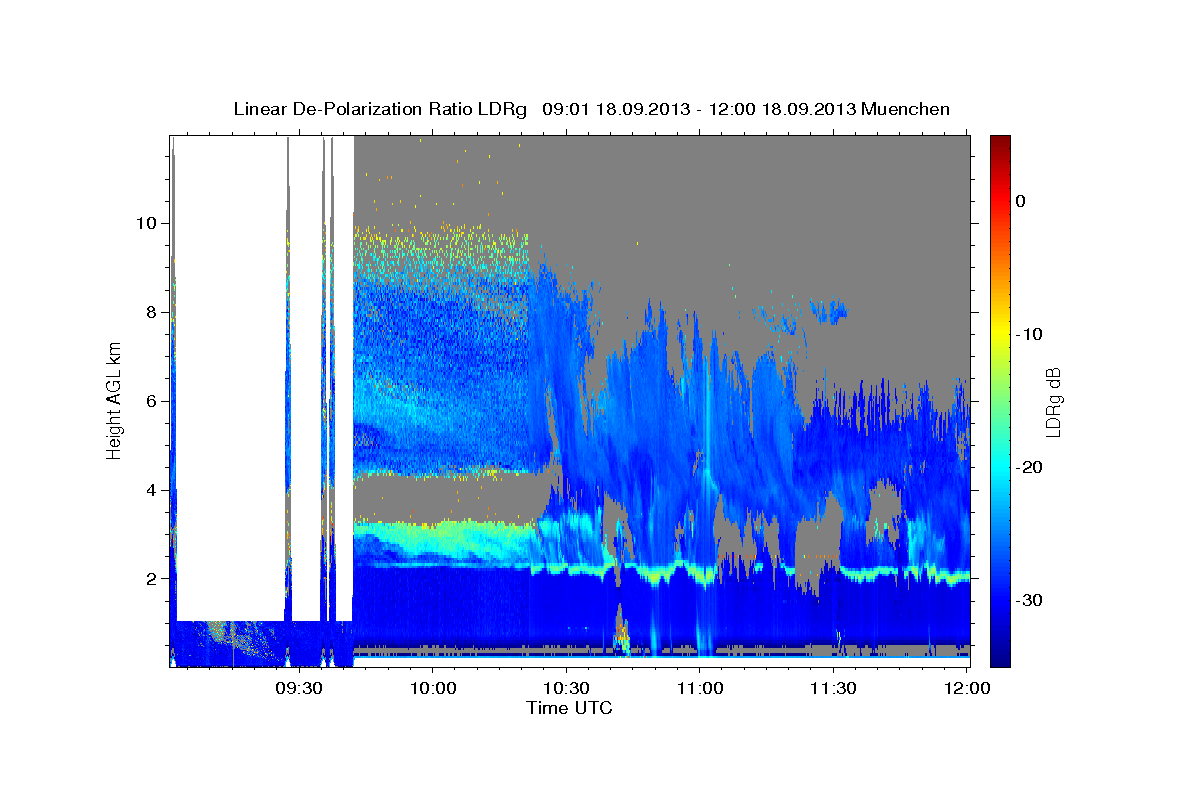Click the 'Height AGL km' axis label
The height and width of the screenshot is (800, 1200).
pyautogui.click(x=115, y=400)
